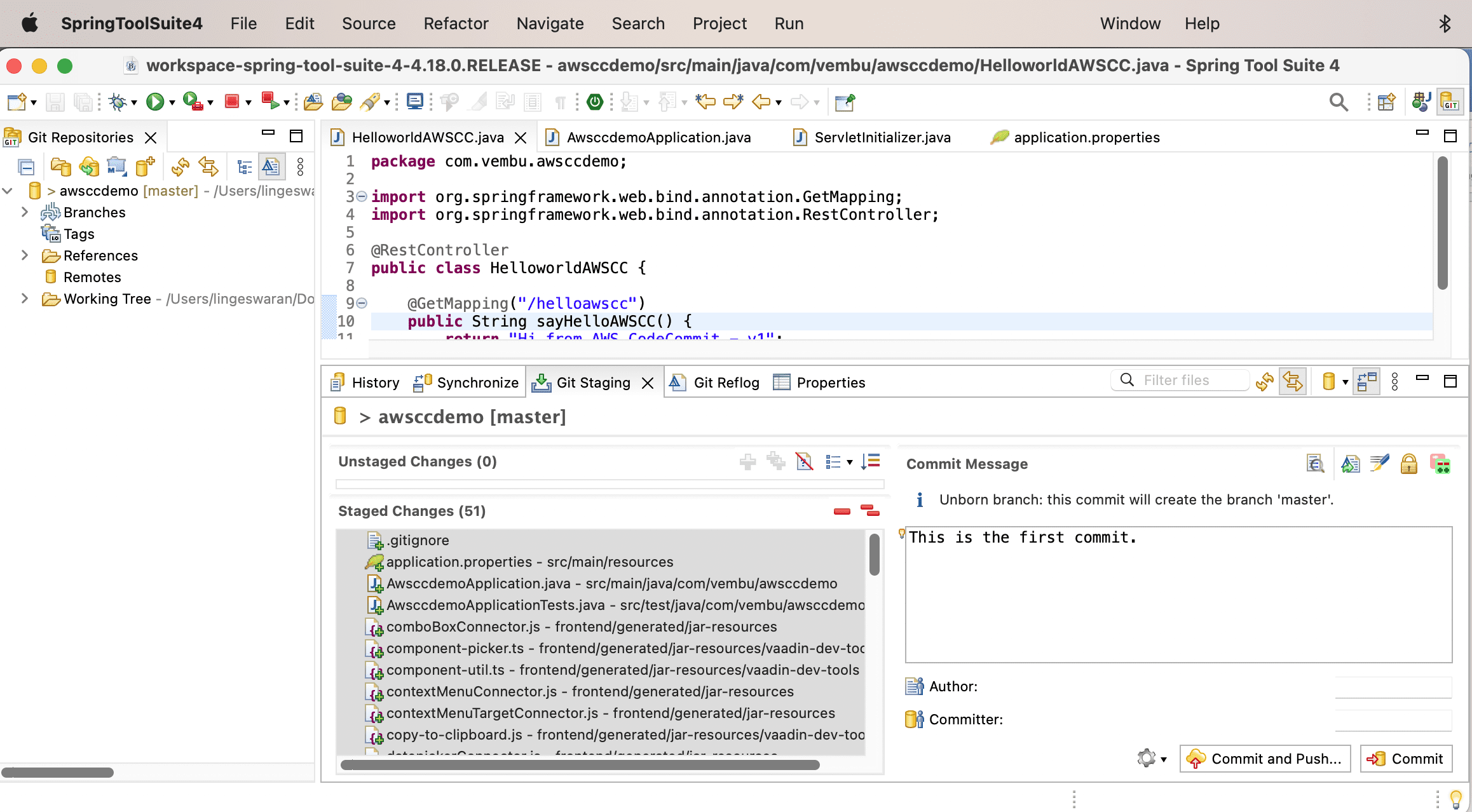The width and height of the screenshot is (1472, 812).
Task: Click the Run menu in menu bar
Action: [789, 22]
